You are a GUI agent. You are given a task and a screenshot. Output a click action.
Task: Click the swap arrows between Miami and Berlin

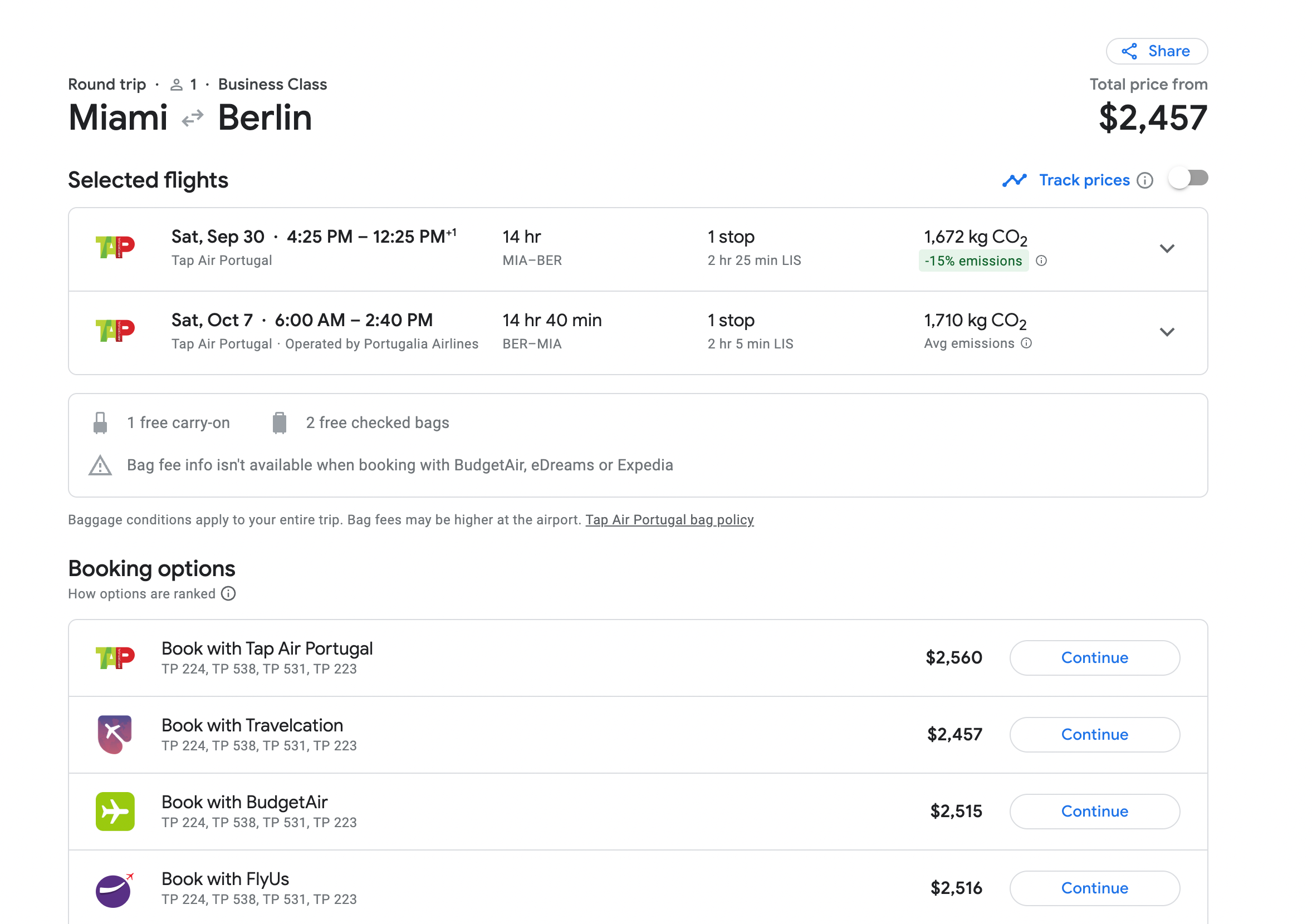[193, 118]
